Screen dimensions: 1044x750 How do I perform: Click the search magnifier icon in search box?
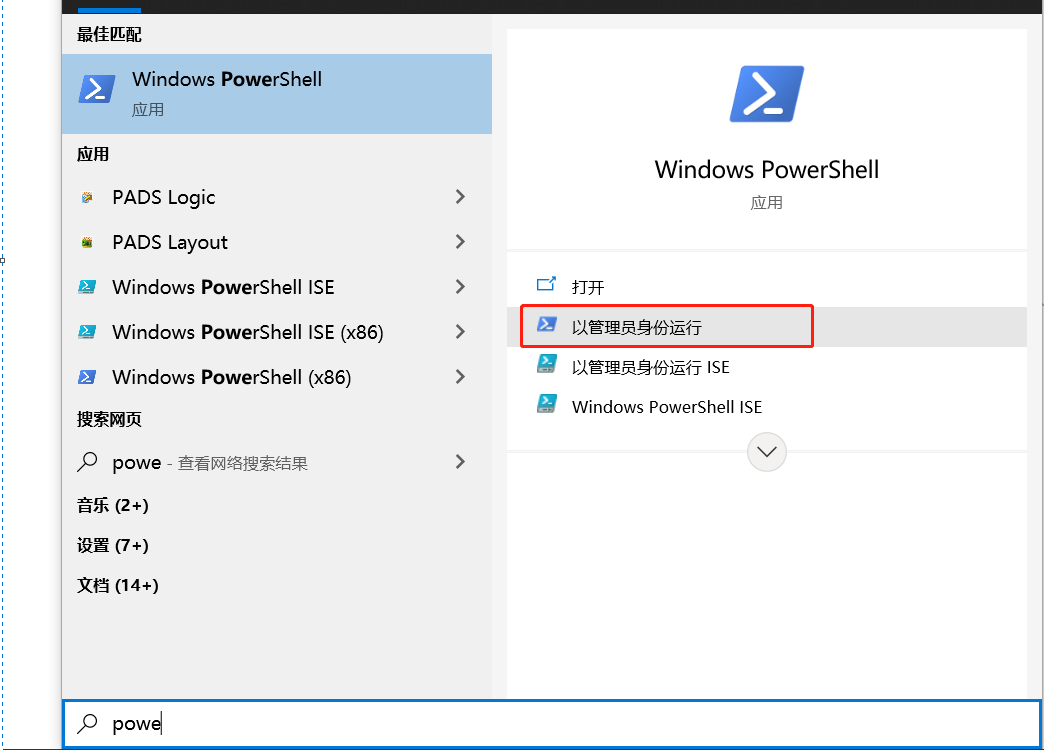pyautogui.click(x=88, y=723)
